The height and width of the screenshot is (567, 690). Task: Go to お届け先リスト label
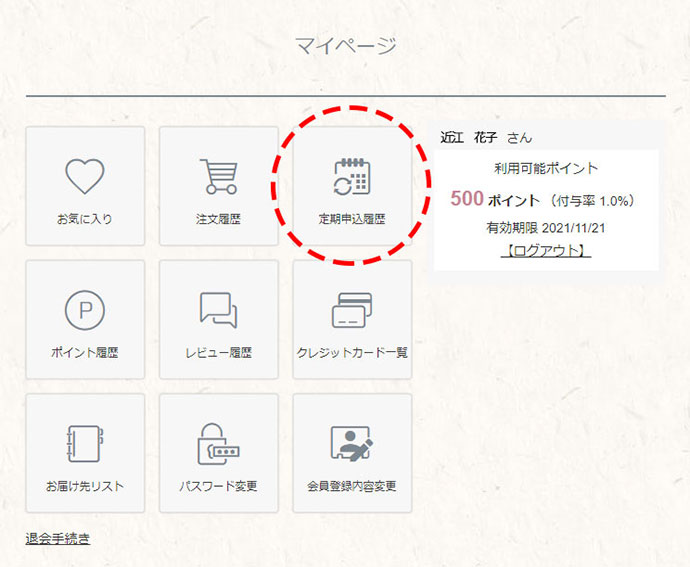[85, 487]
